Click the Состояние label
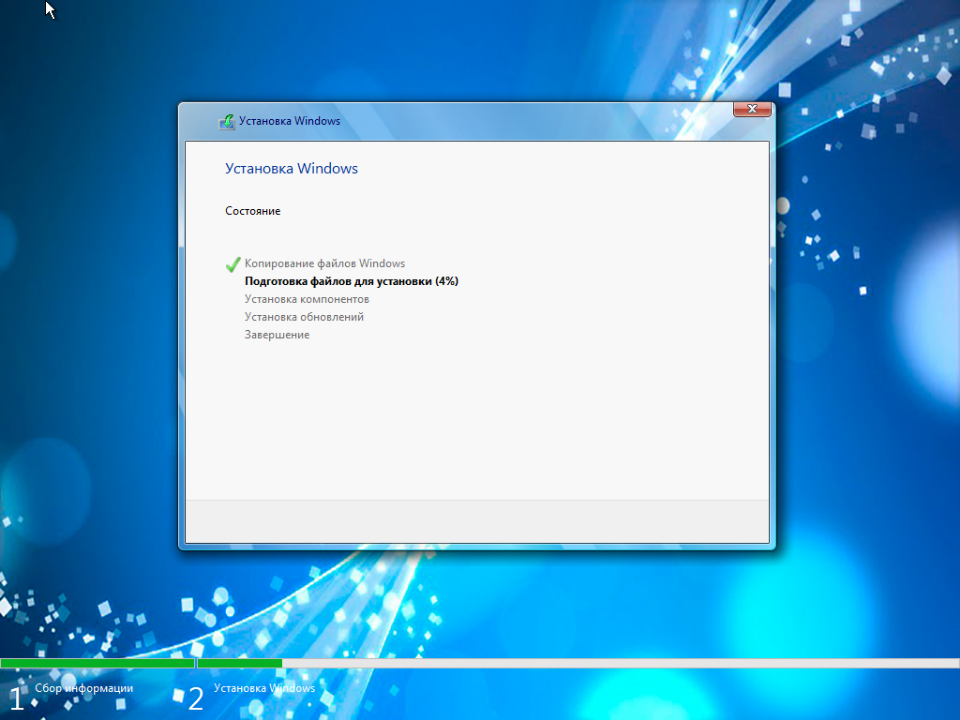The height and width of the screenshot is (720, 960). pyautogui.click(x=253, y=211)
